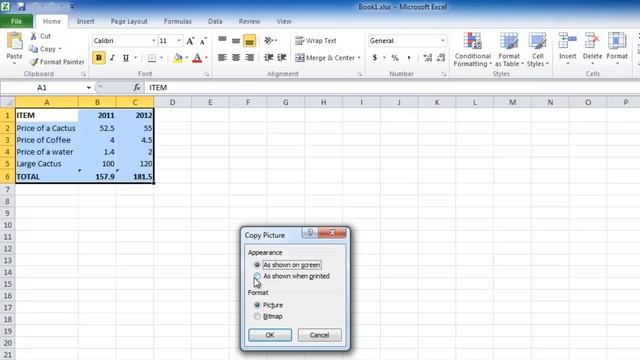Screen dimensions: 640x360
Task: Click Accounting Number Format dollar icon
Action: click(375, 58)
